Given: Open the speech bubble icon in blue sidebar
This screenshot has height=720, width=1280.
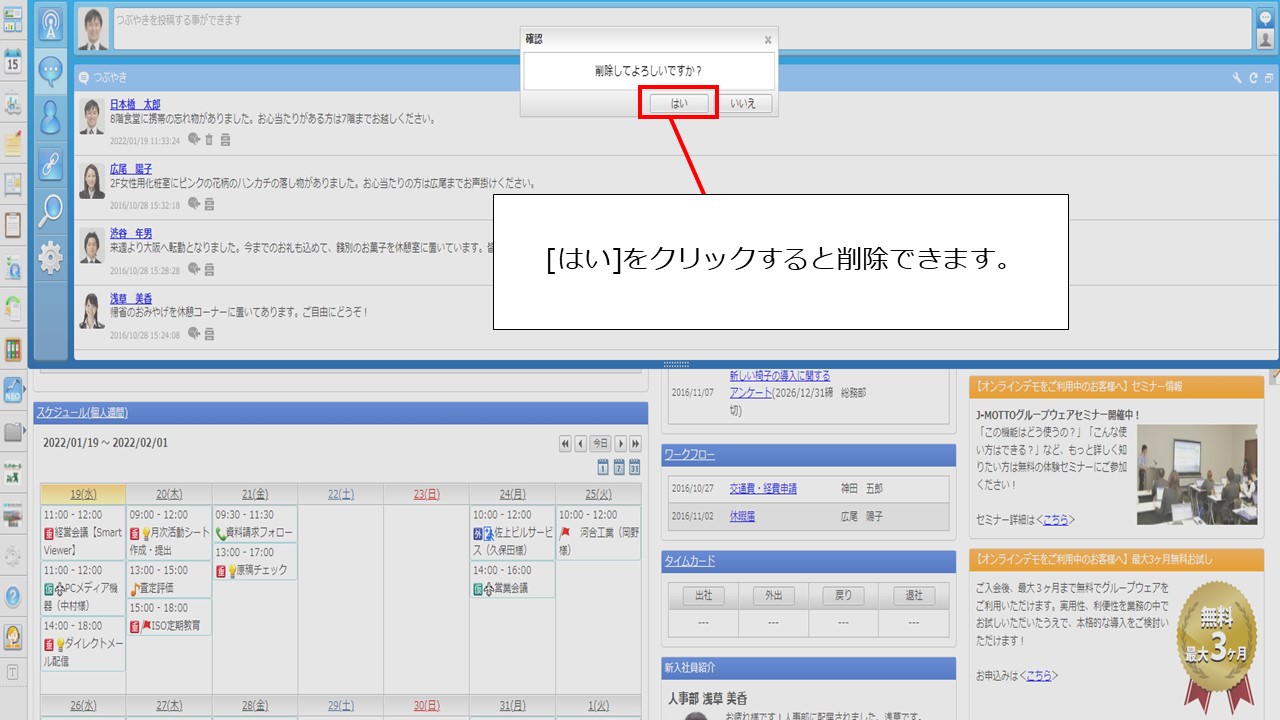Looking at the screenshot, I should [x=50, y=72].
